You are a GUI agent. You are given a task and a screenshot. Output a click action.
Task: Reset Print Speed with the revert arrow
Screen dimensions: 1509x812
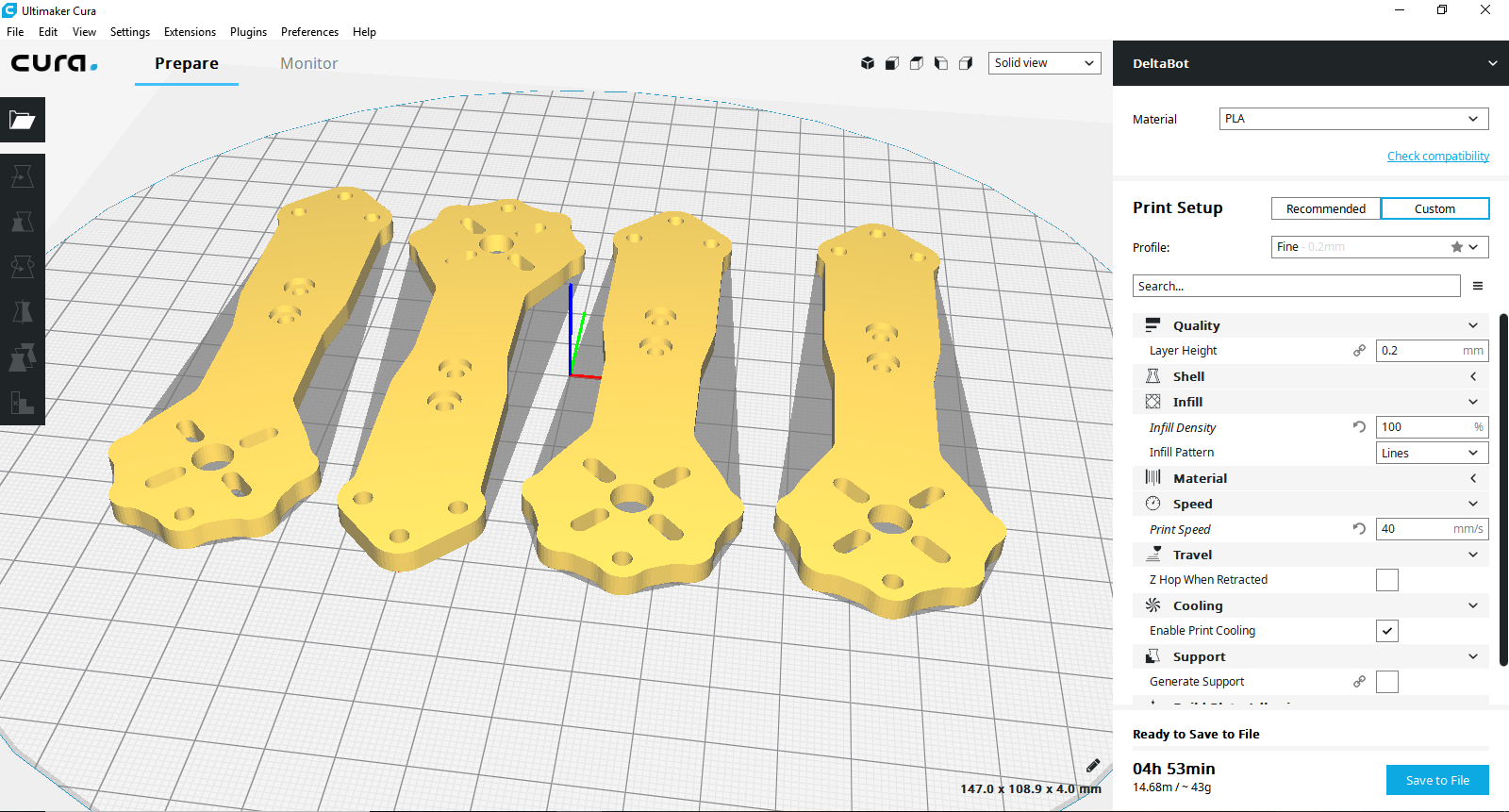click(1359, 528)
